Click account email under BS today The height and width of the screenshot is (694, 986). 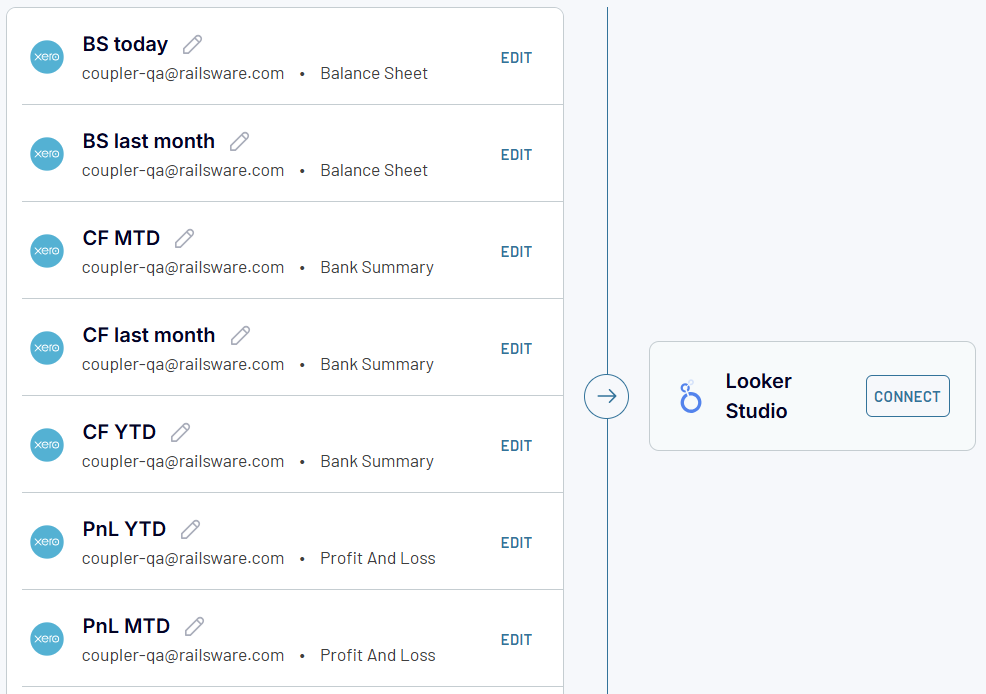(183, 74)
